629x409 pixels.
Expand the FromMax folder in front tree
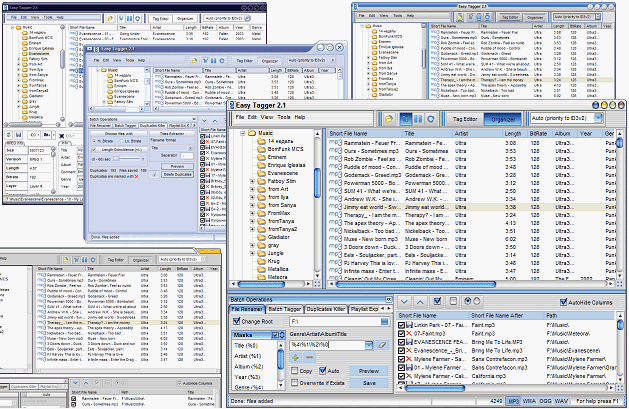pyautogui.click(x=252, y=213)
